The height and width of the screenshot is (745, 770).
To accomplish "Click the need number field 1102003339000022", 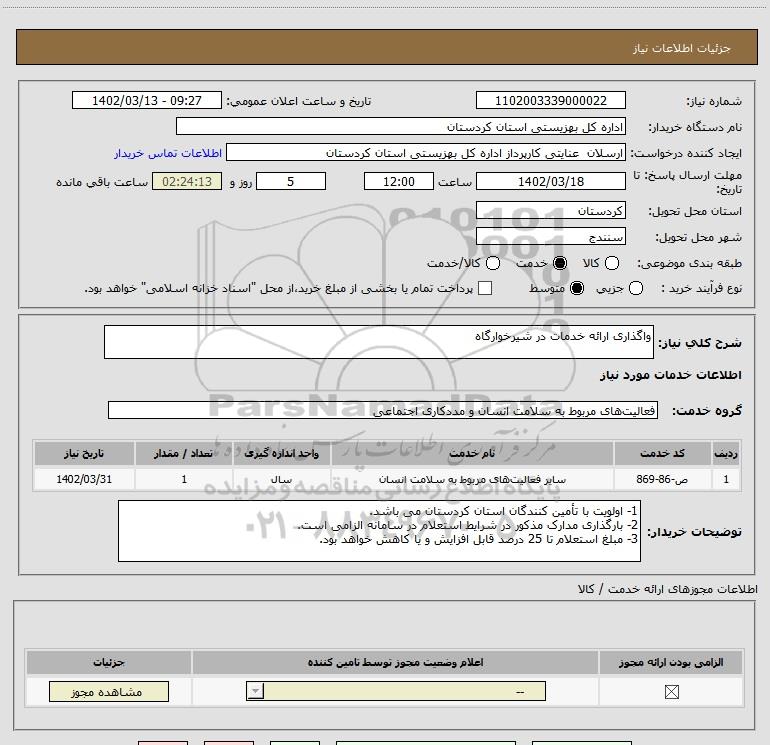I will (x=550, y=100).
